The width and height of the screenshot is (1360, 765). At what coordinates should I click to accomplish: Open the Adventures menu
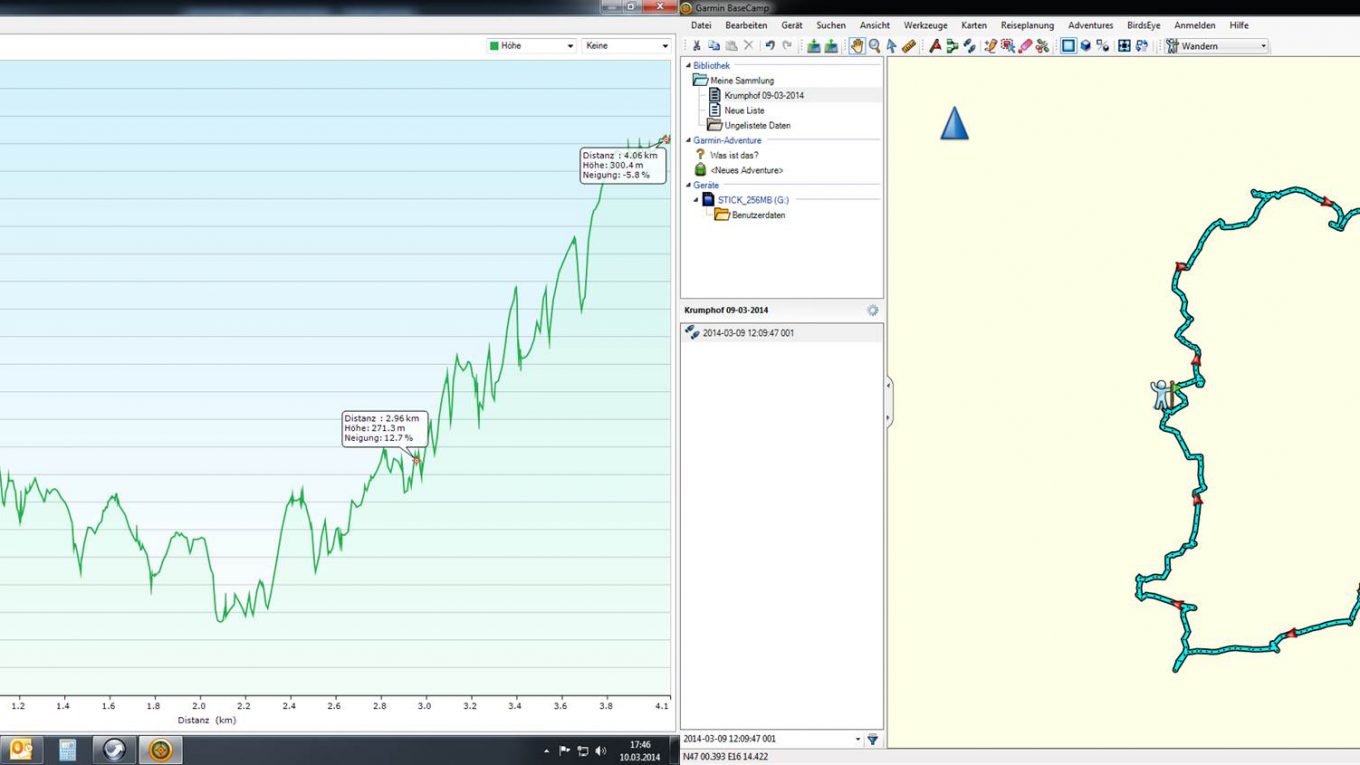[1090, 25]
